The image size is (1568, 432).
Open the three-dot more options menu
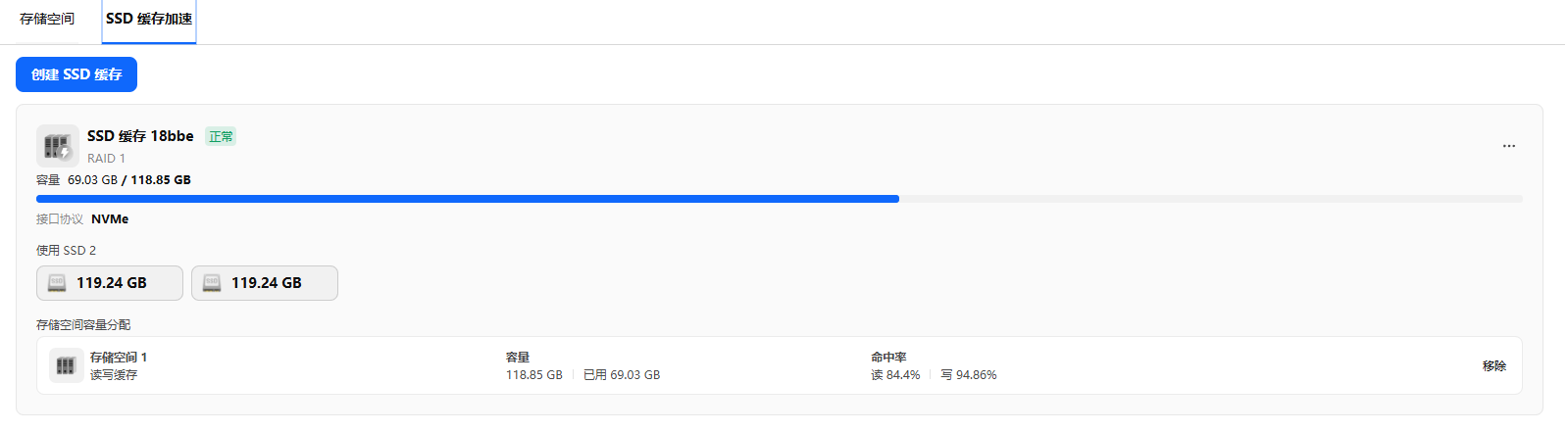coord(1508,146)
